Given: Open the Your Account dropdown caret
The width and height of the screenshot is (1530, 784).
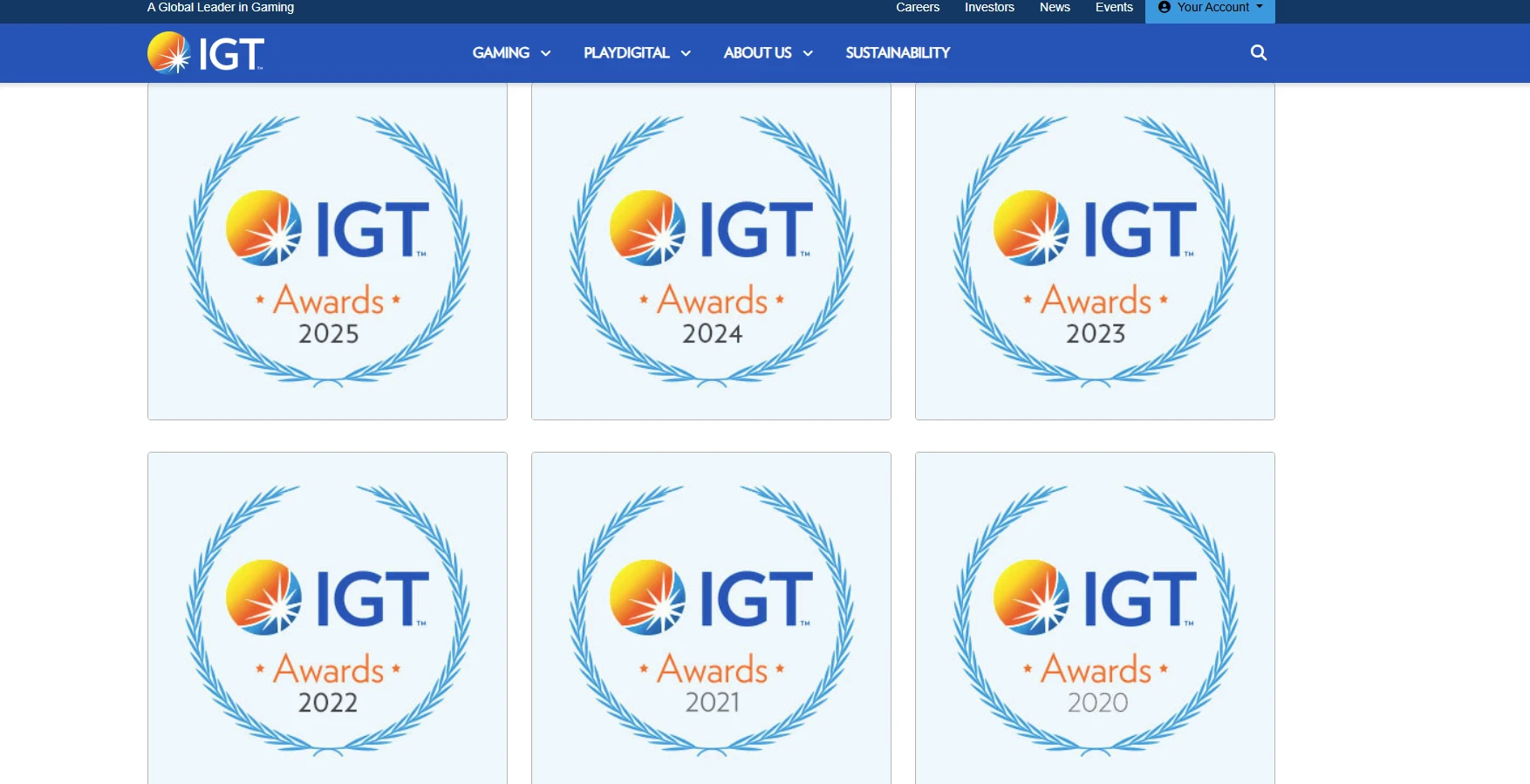Looking at the screenshot, I should tap(1260, 7).
